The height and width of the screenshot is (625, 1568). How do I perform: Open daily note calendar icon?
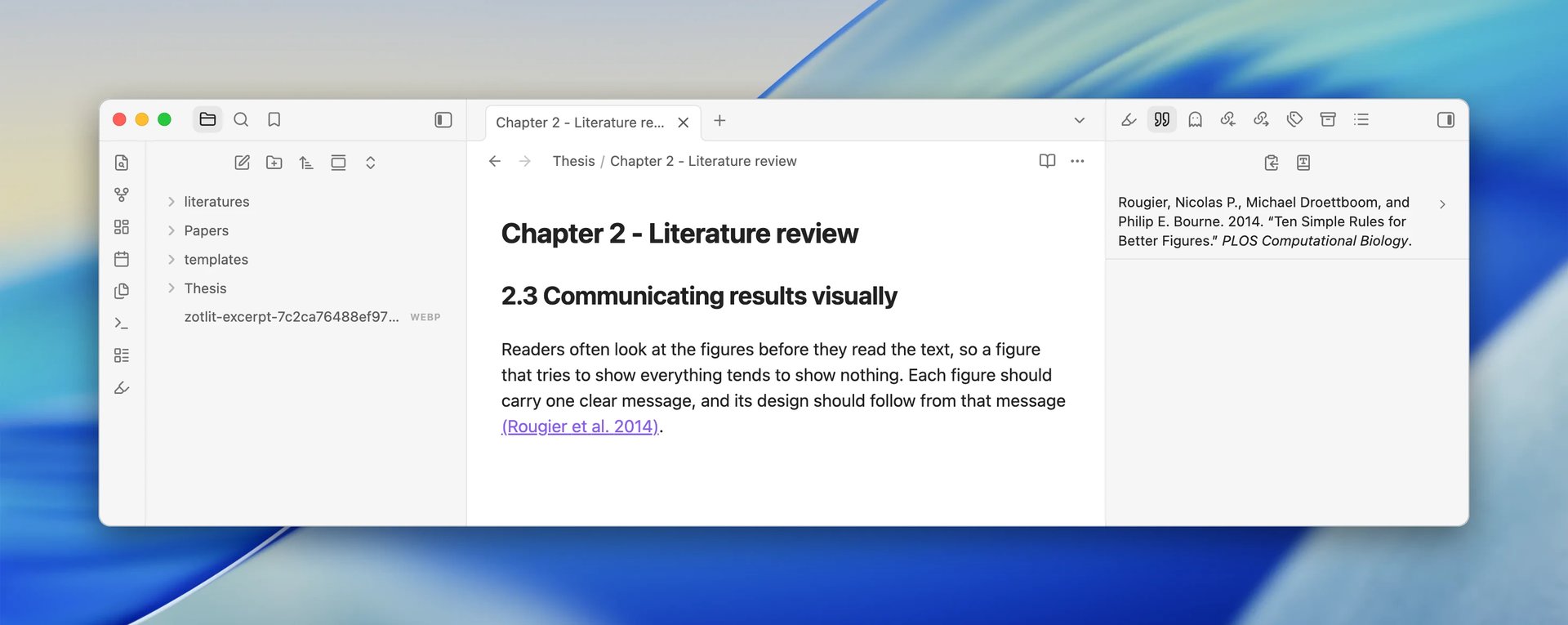[x=122, y=259]
